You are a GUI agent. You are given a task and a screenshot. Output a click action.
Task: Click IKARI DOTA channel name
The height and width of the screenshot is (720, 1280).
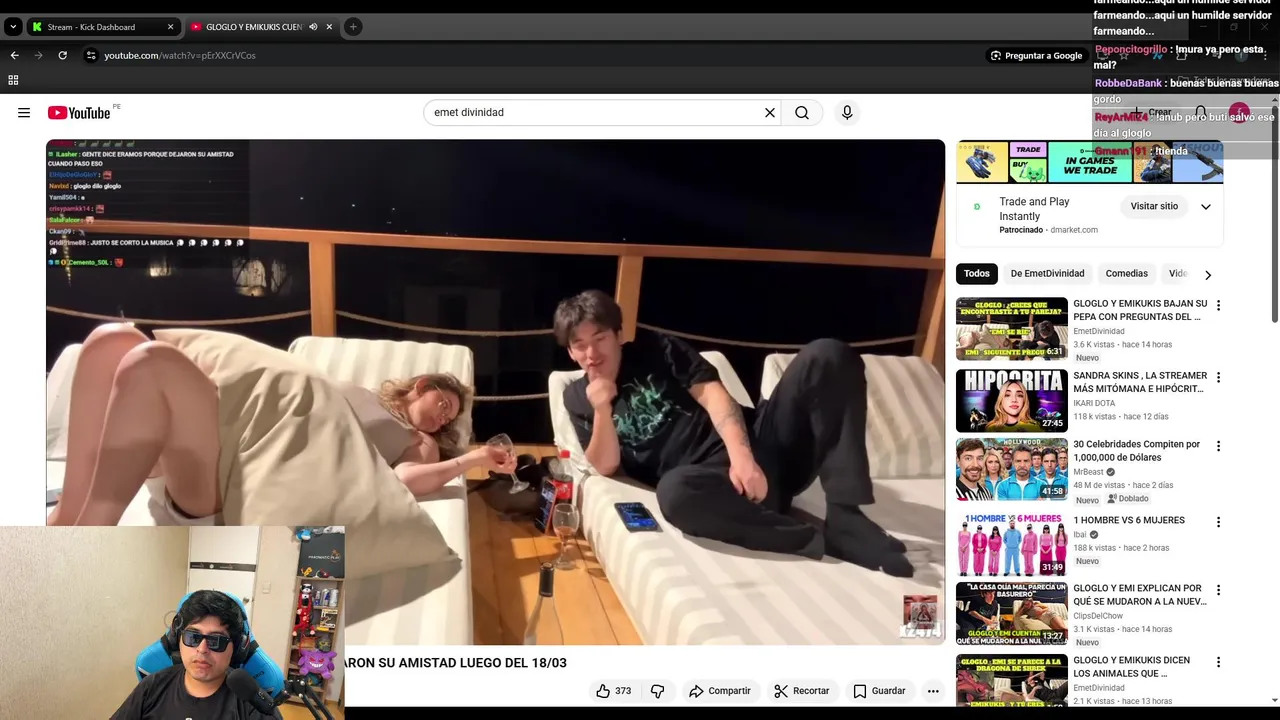click(x=1094, y=404)
